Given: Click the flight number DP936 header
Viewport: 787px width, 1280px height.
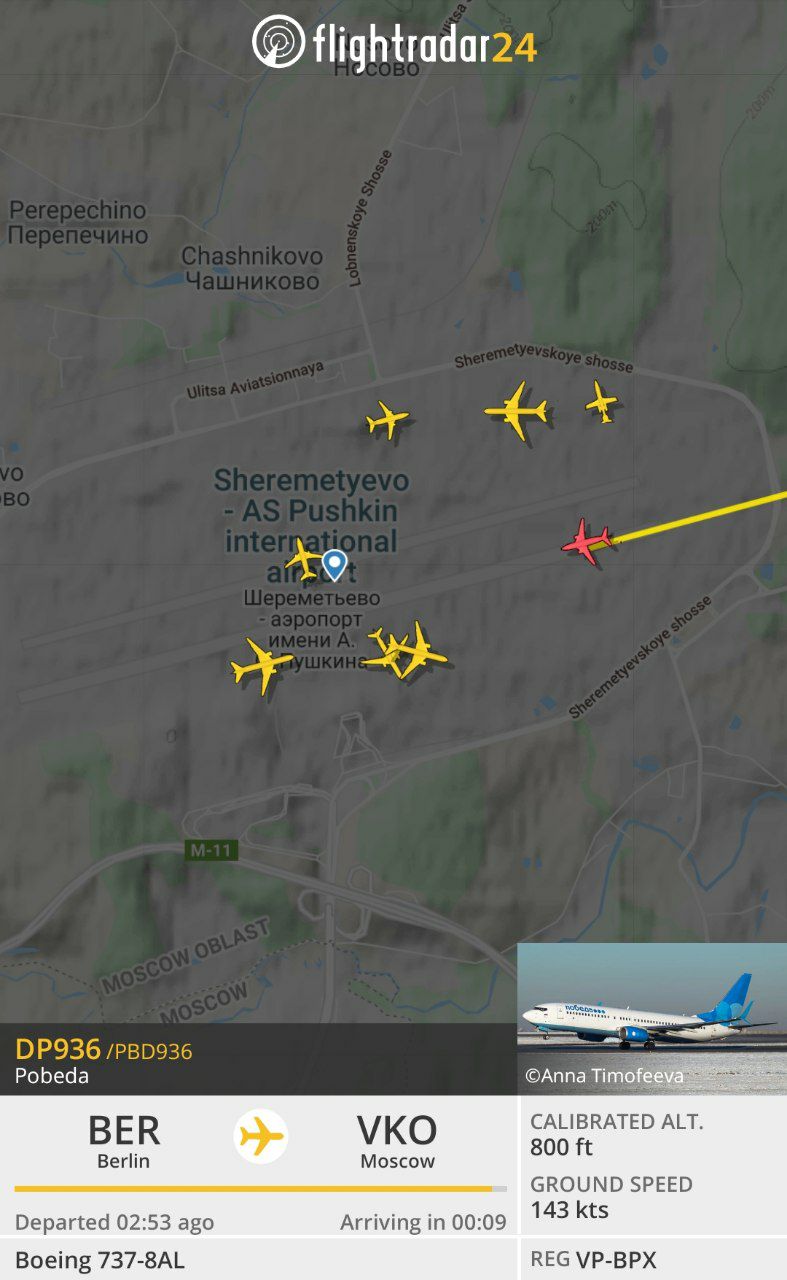Looking at the screenshot, I should 58,1049.
